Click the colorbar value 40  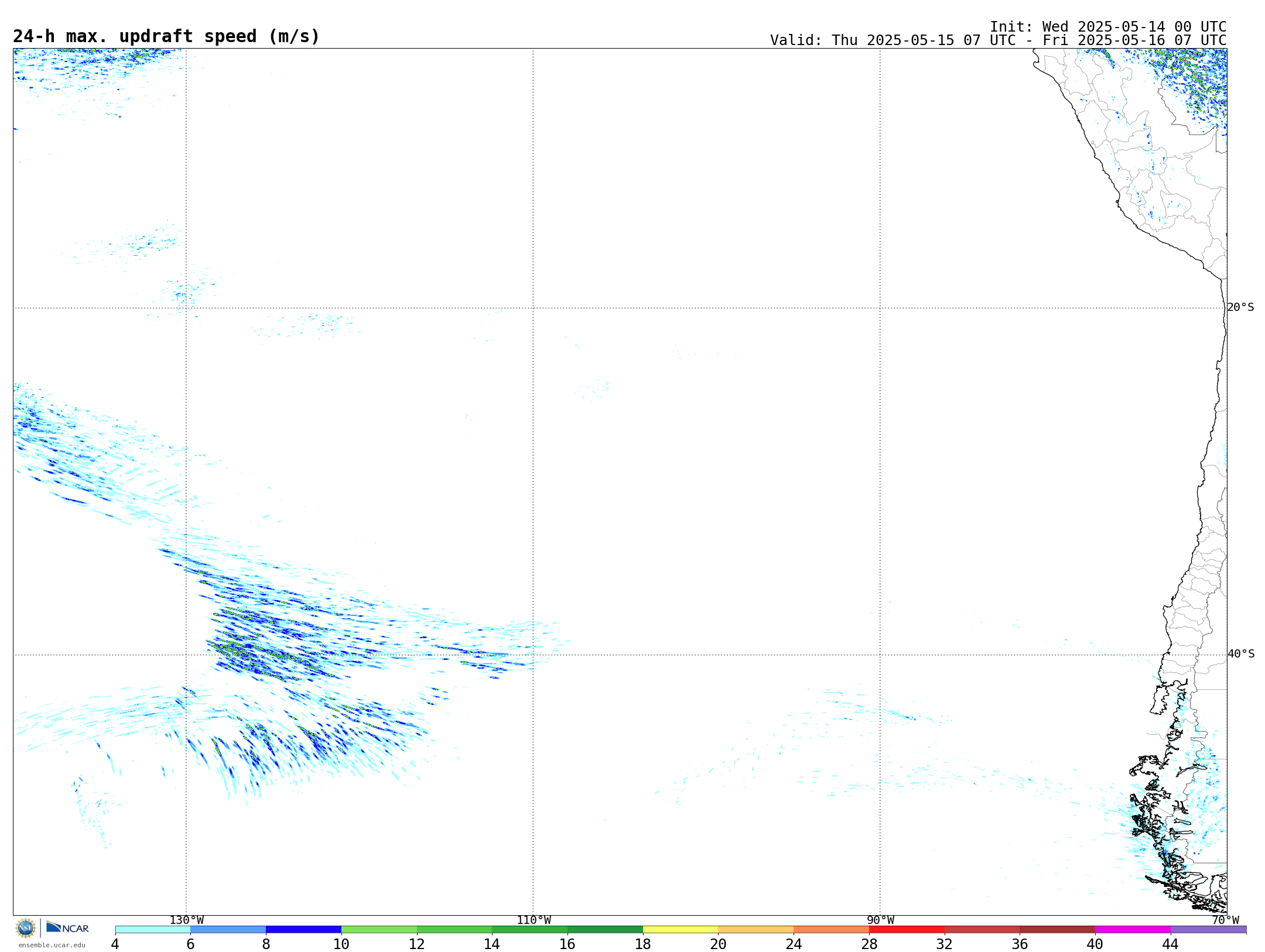[1095, 944]
